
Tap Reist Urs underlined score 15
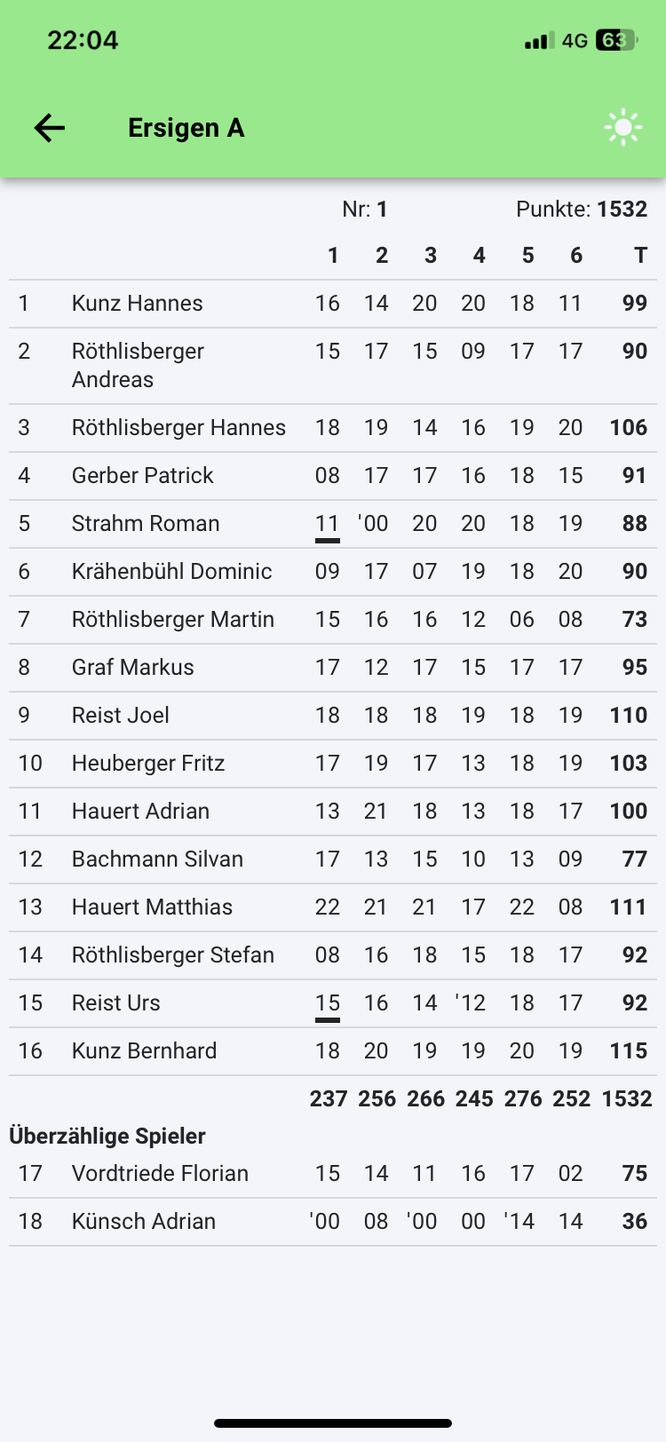327,1004
